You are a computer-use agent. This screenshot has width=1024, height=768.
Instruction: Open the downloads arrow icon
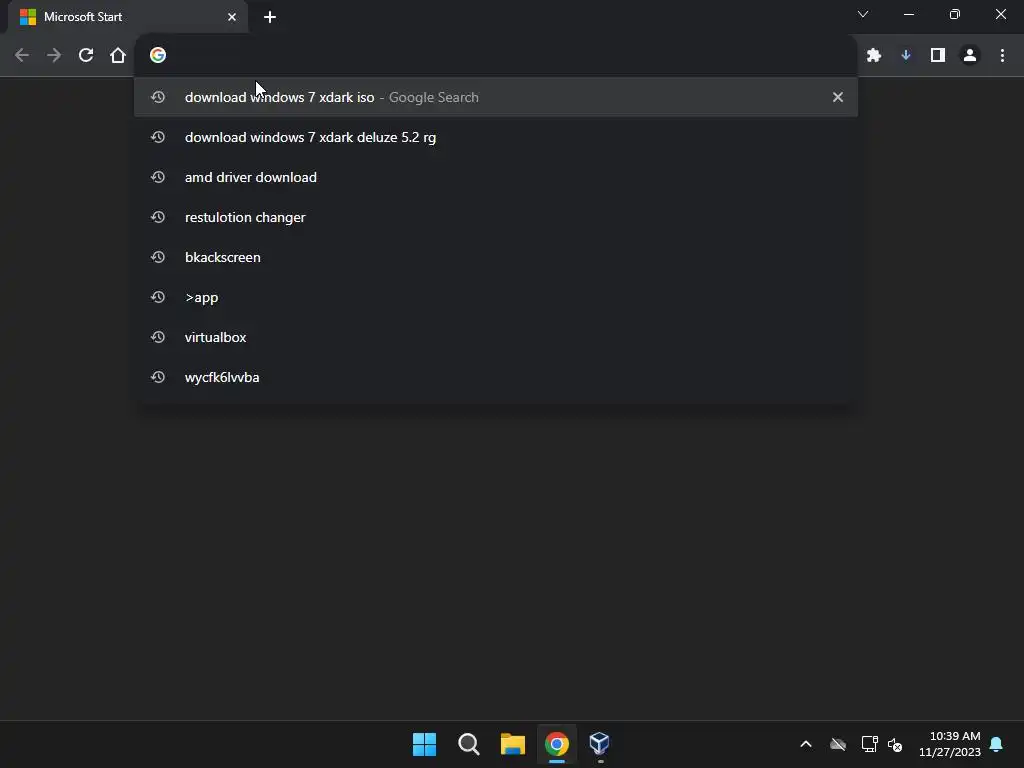click(906, 56)
